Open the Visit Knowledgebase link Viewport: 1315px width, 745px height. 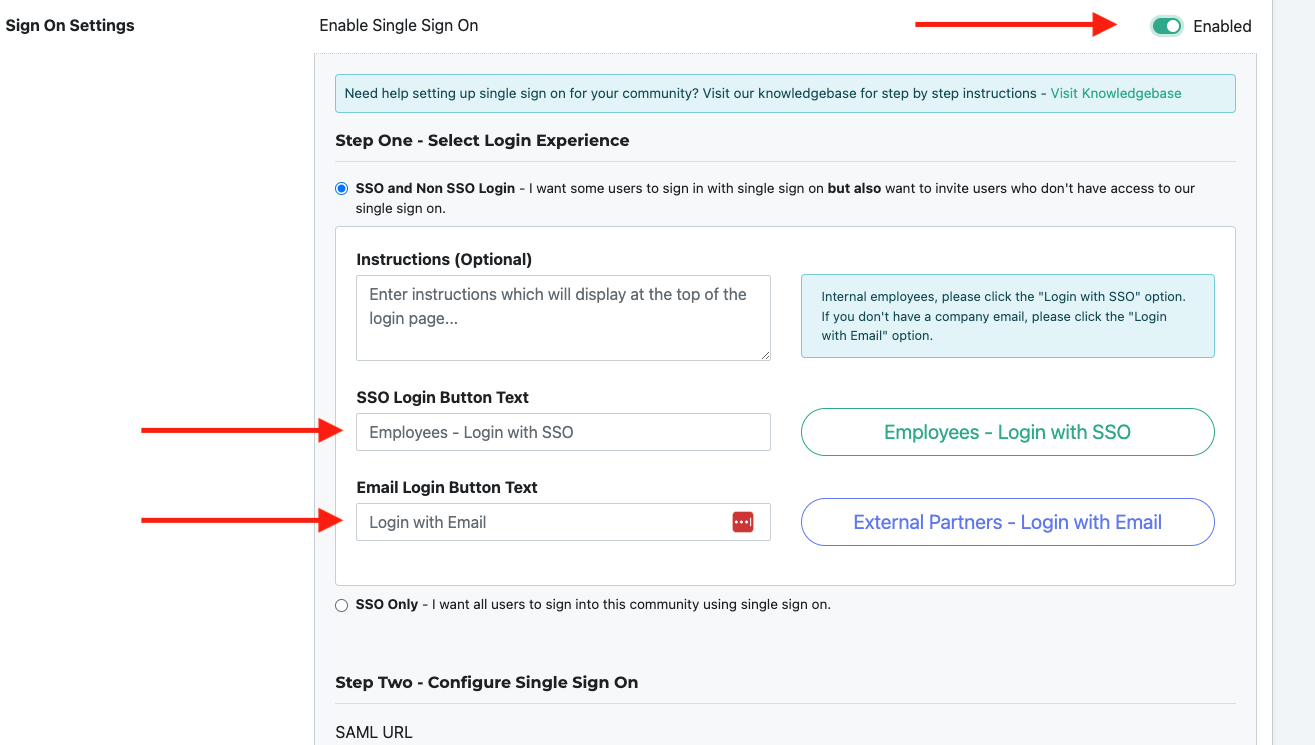(x=1115, y=93)
